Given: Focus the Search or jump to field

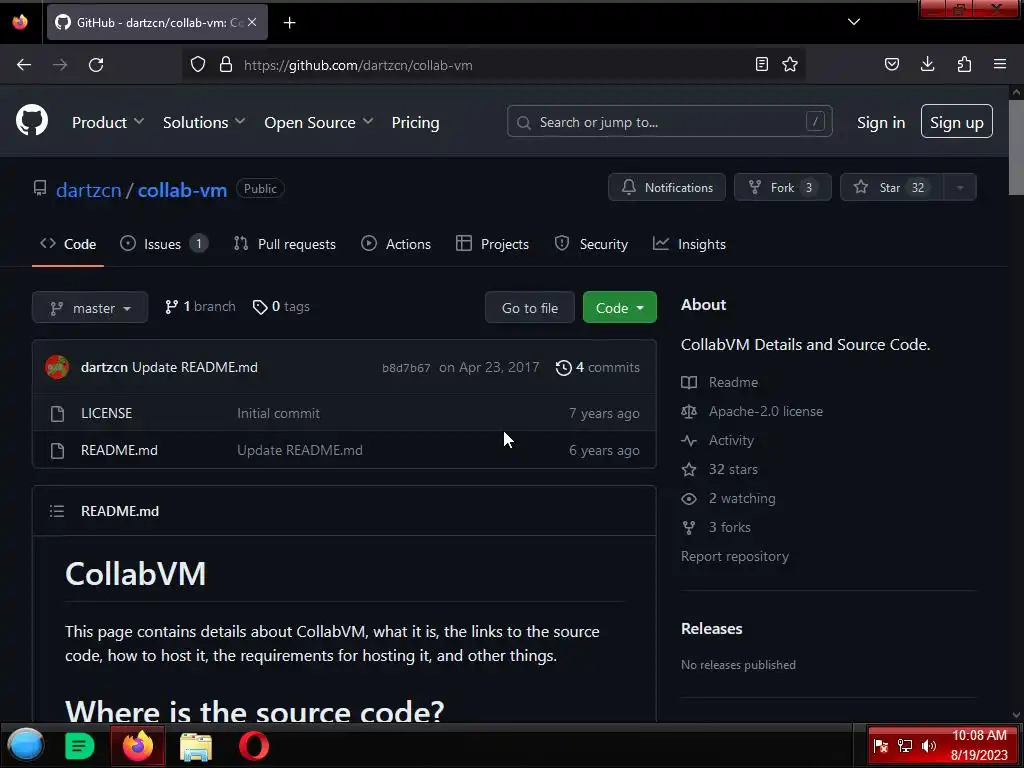Looking at the screenshot, I should (669, 121).
